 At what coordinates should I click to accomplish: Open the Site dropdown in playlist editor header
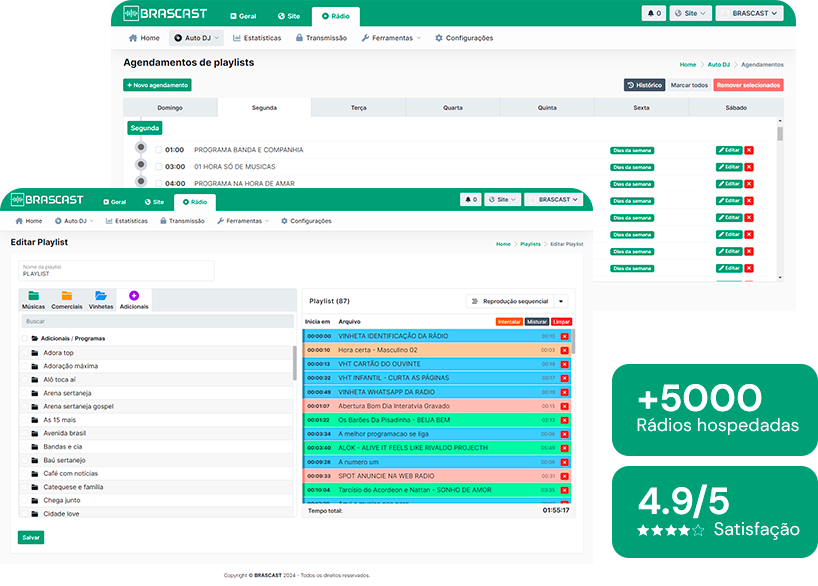coord(502,199)
